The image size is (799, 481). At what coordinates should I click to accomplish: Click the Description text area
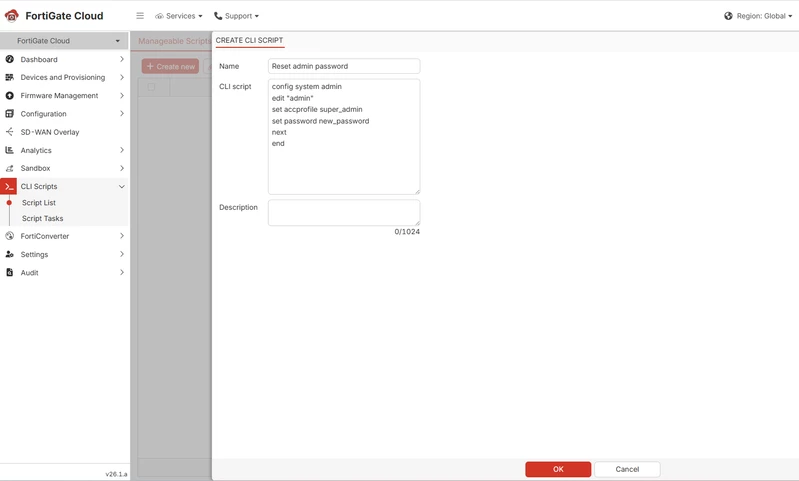pos(344,212)
